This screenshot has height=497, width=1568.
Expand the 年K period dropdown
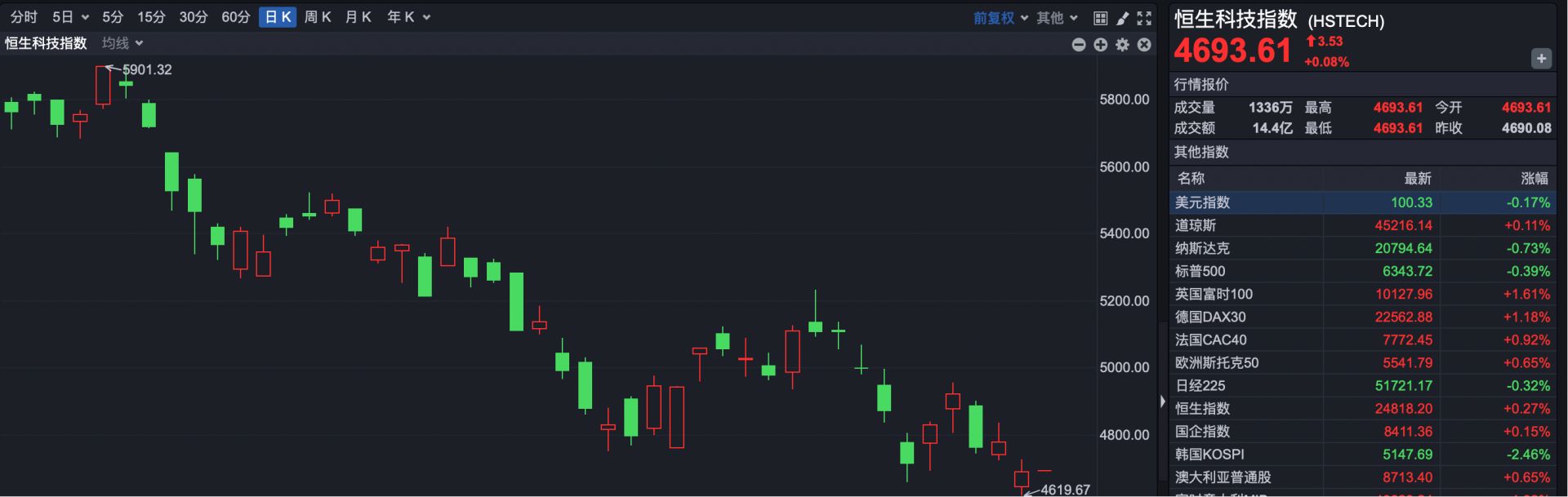coord(408,17)
